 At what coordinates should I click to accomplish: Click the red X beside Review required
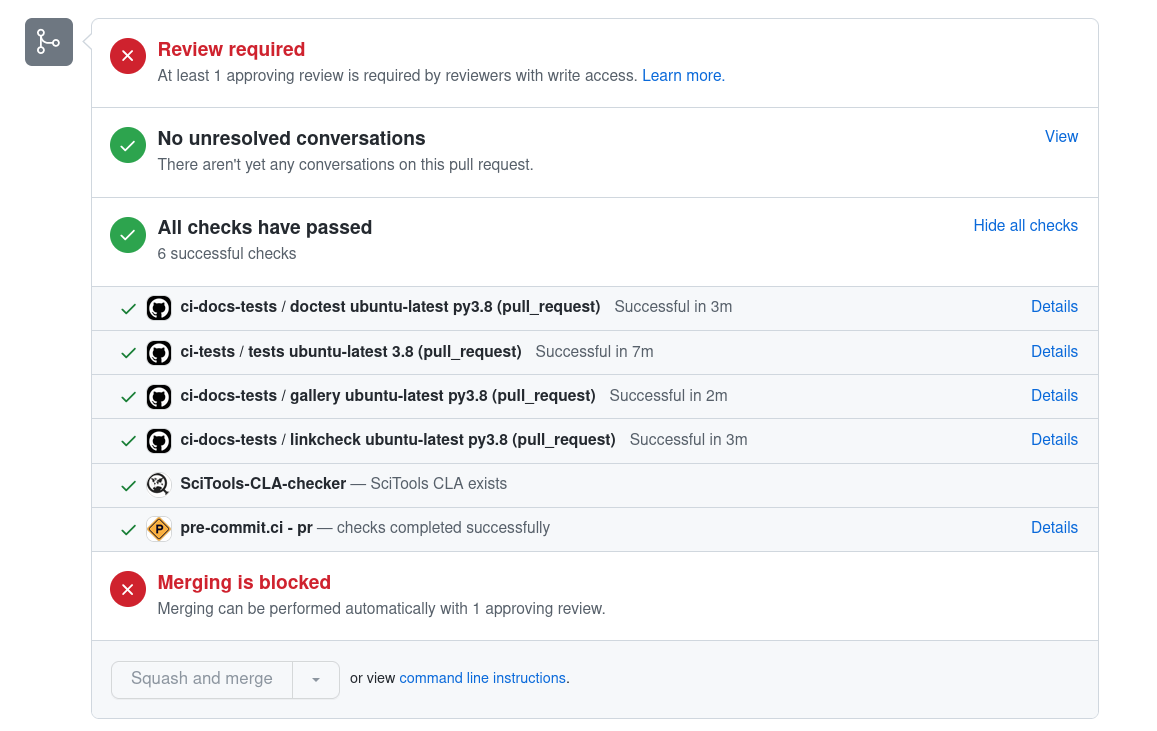(x=127, y=56)
